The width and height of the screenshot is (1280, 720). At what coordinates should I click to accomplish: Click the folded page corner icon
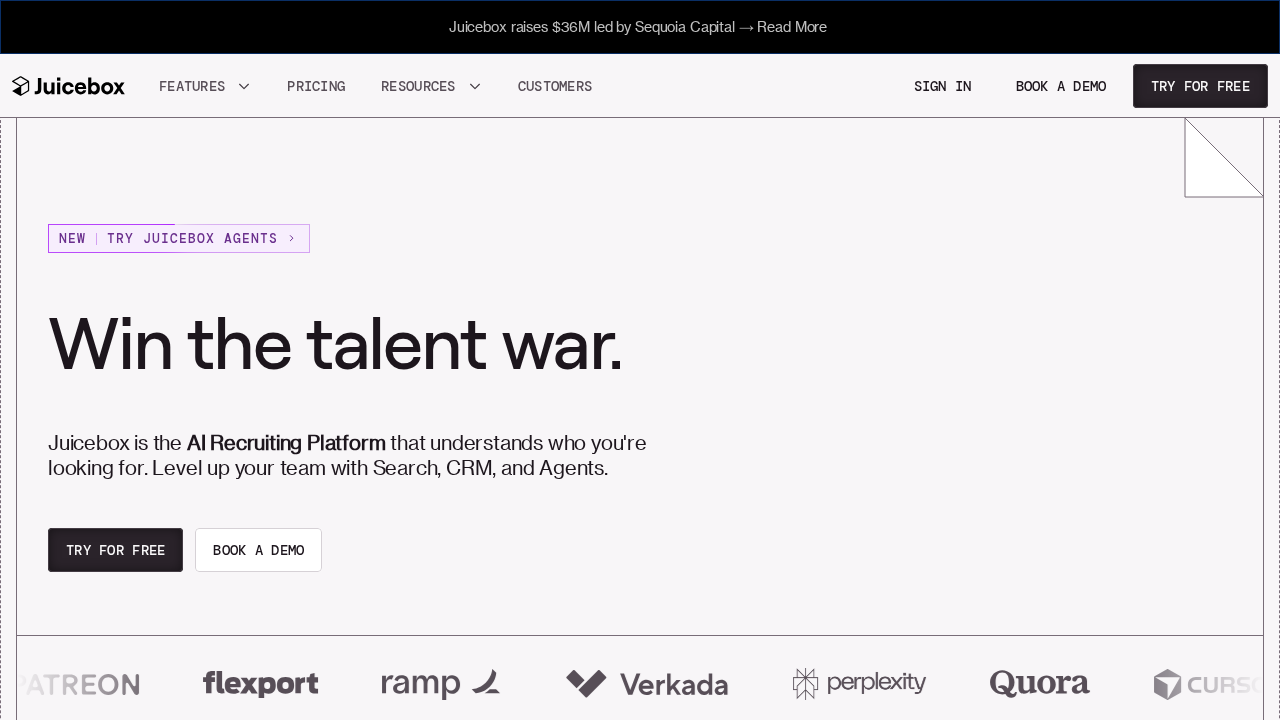[1223, 158]
